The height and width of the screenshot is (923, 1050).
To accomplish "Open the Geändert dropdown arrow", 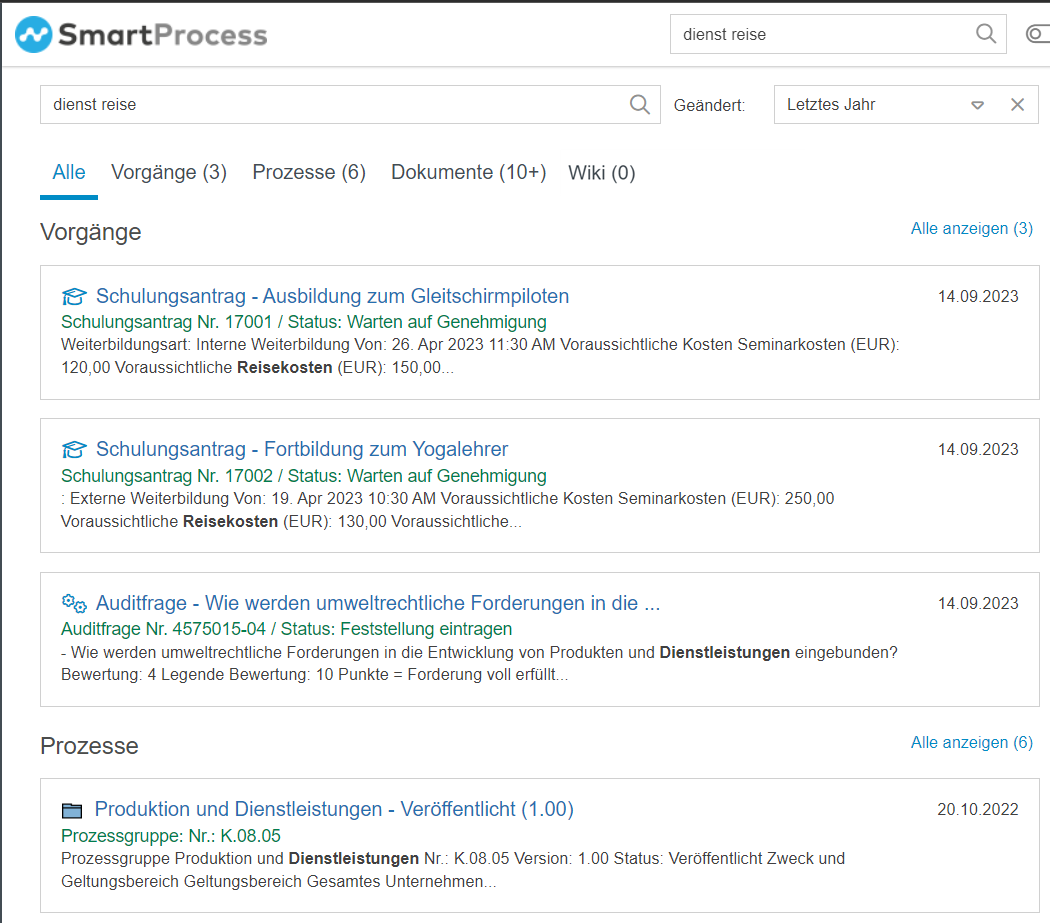I will 978,105.
